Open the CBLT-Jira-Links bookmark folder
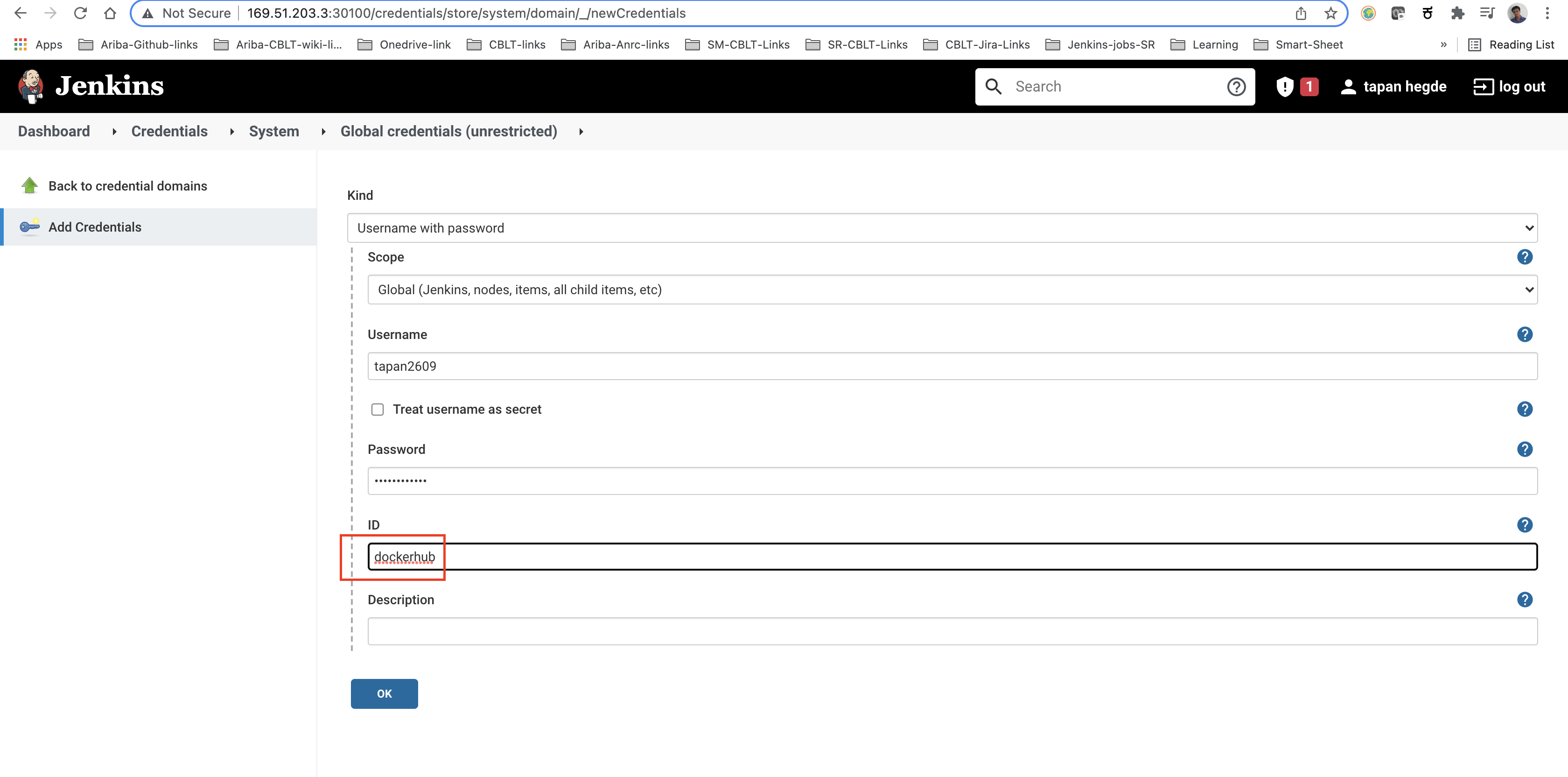 [976, 44]
